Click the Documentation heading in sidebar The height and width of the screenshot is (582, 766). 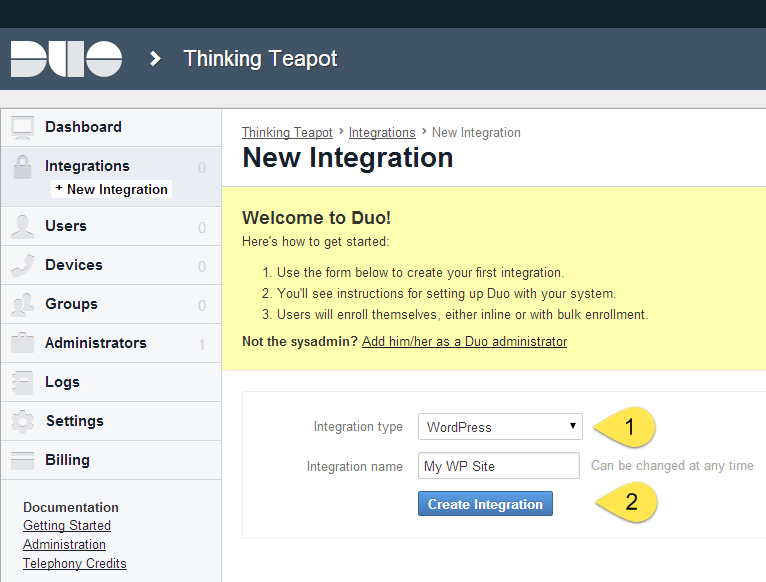71,507
